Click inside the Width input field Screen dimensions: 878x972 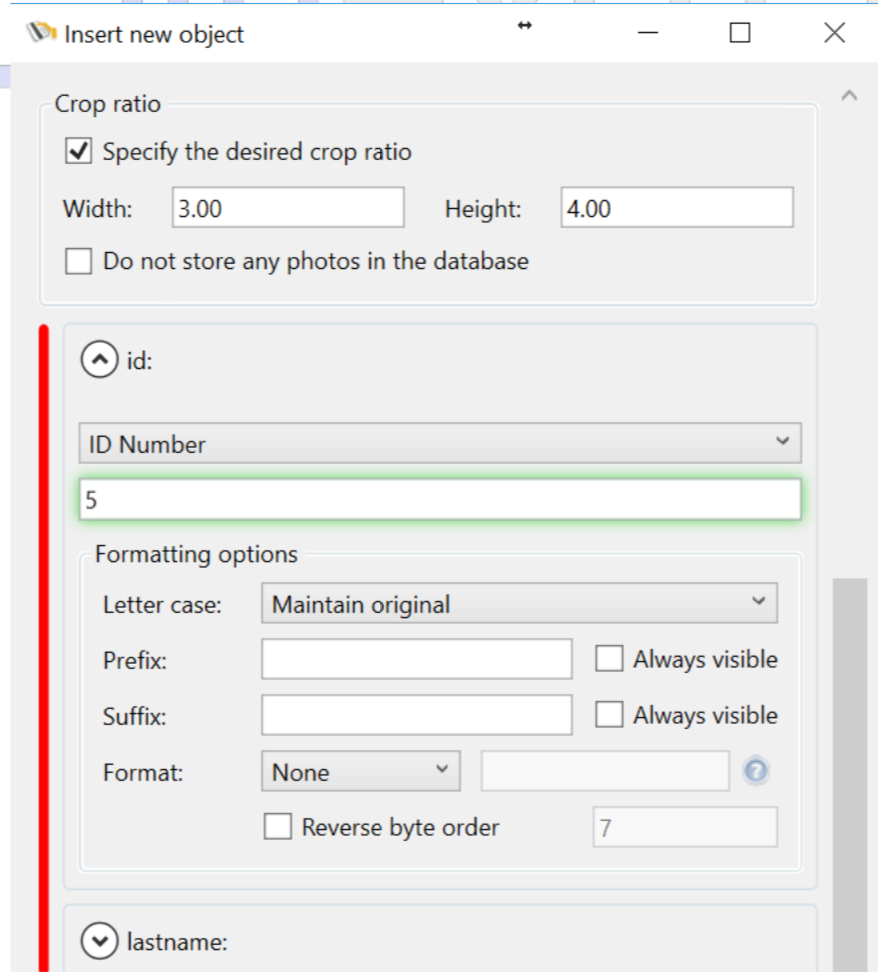pyautogui.click(x=285, y=207)
